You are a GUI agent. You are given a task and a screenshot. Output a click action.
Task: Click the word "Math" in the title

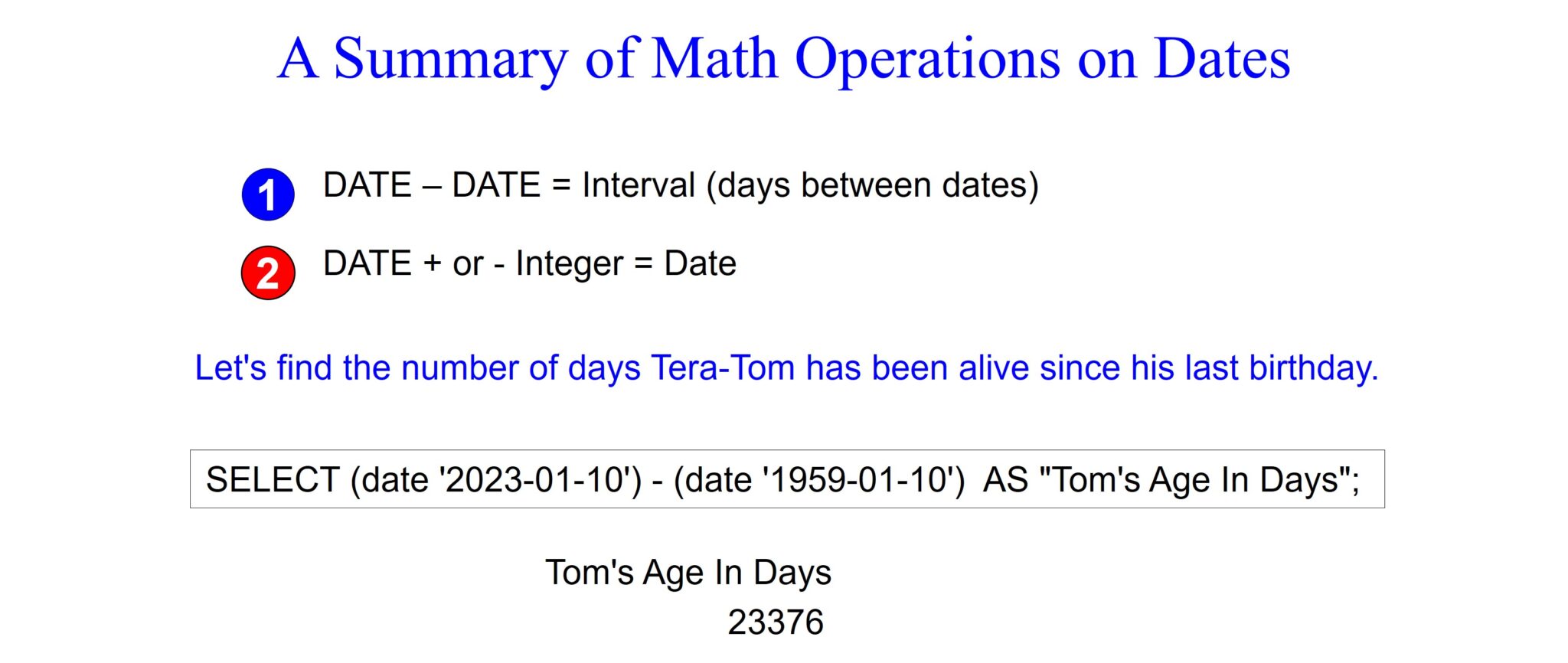(714, 58)
